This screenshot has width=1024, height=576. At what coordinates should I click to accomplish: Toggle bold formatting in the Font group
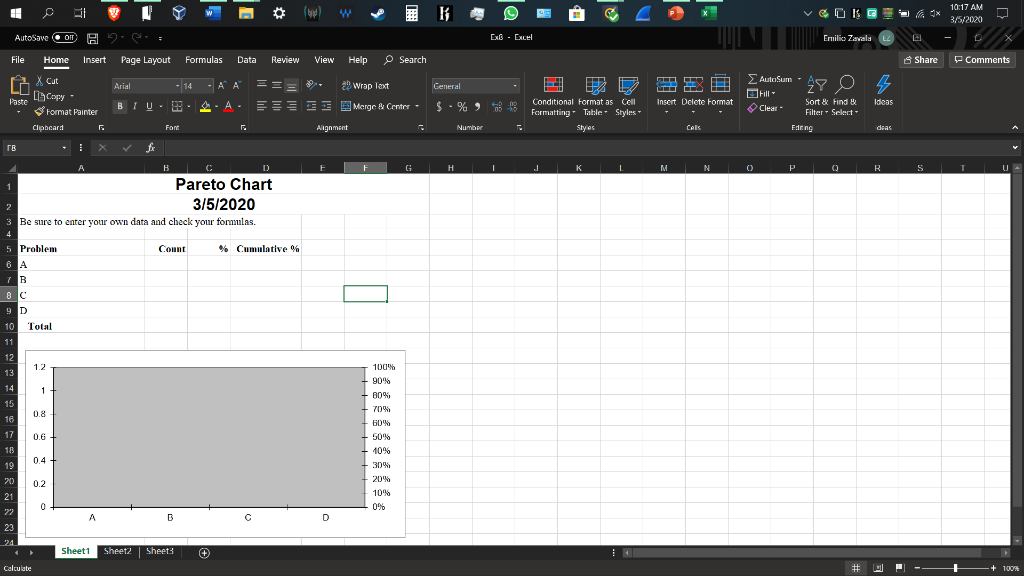(119, 105)
